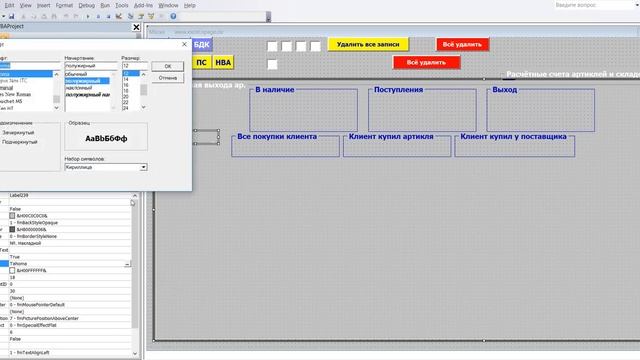The height and width of the screenshot is (360, 640).
Task: Open the Edit menu
Action: [x=9, y=5]
